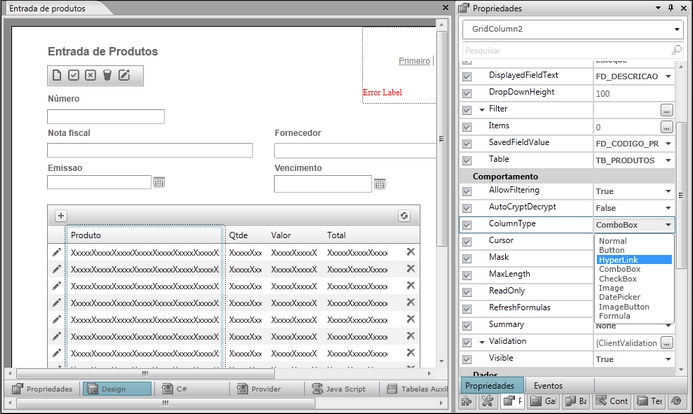Click the Número input field

(106, 117)
